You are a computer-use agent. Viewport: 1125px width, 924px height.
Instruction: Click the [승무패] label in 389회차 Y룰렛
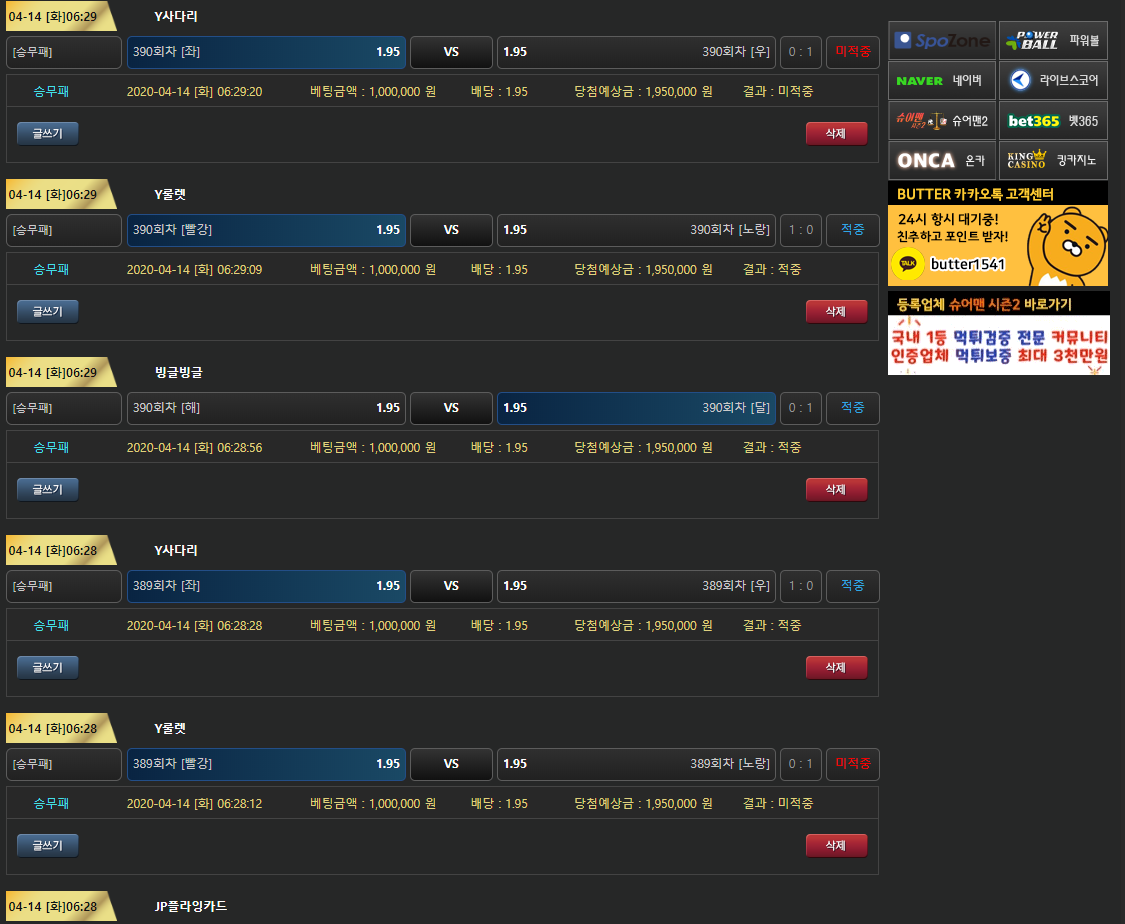[x=63, y=764]
